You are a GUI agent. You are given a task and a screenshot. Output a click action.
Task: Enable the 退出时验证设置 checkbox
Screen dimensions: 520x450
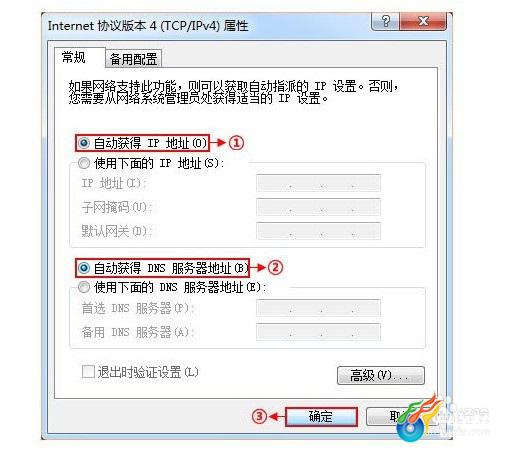(x=88, y=371)
